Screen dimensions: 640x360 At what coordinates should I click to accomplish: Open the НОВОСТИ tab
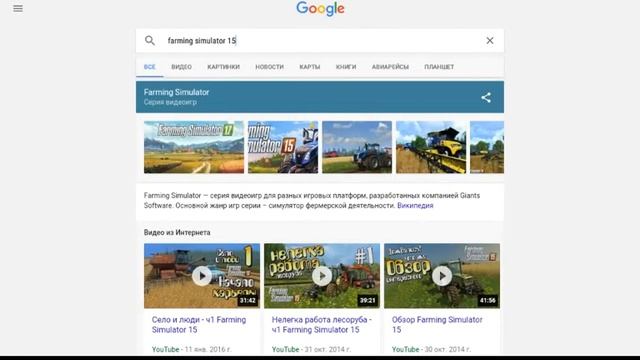pyautogui.click(x=269, y=67)
